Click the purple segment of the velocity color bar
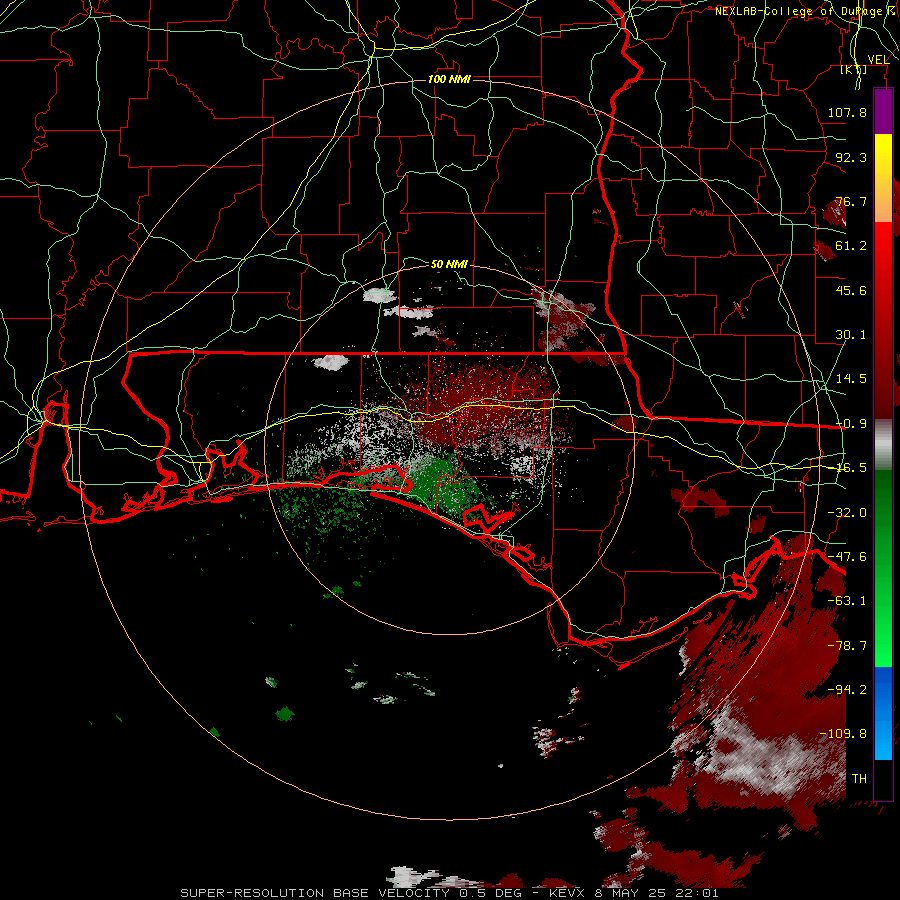The image size is (900, 900). point(883,111)
